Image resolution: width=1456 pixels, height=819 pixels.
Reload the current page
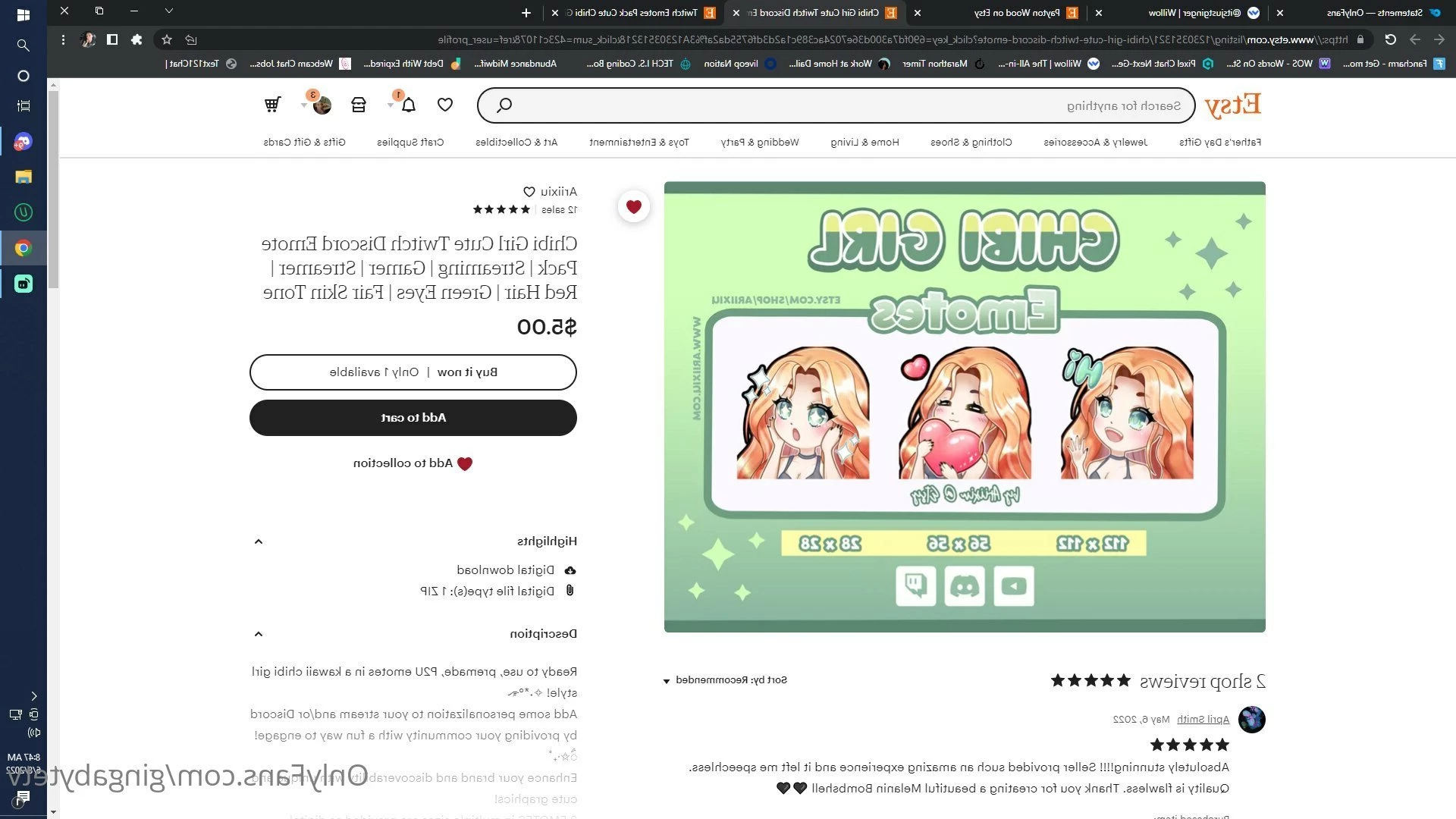(1390, 39)
